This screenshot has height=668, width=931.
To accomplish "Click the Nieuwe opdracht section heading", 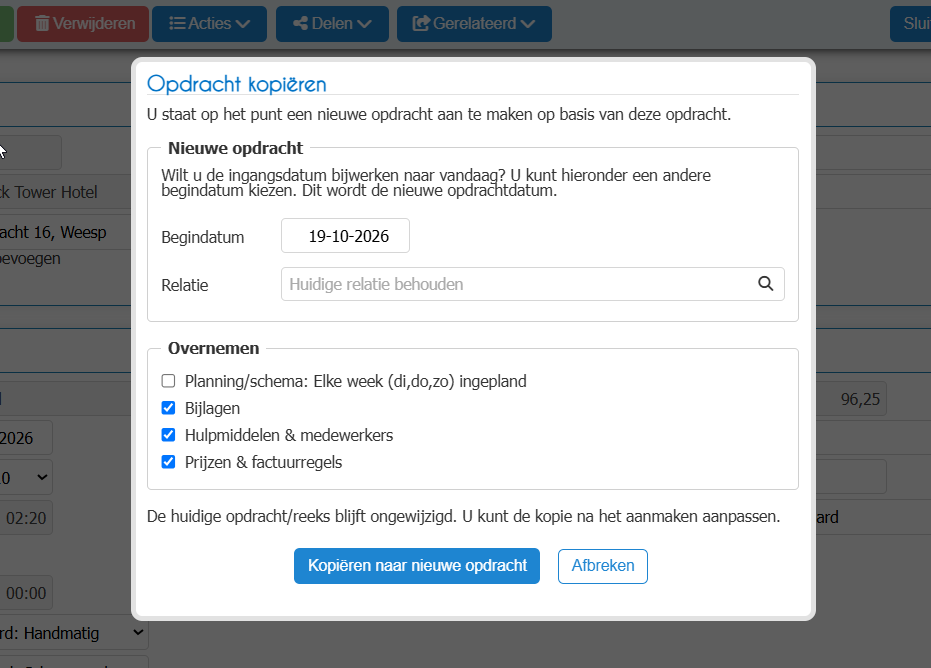I will [x=236, y=148].
